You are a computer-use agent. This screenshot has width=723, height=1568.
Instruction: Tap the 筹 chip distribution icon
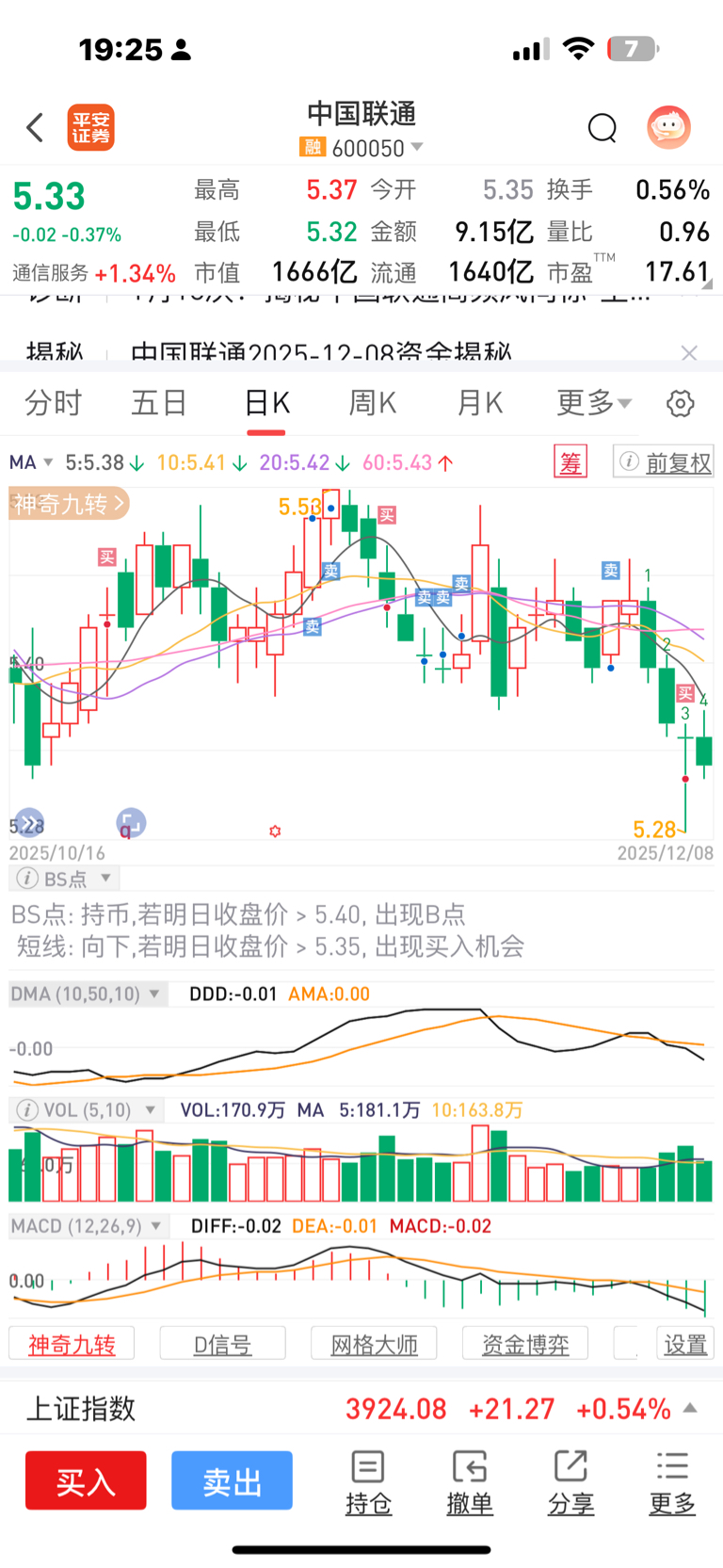(x=570, y=461)
